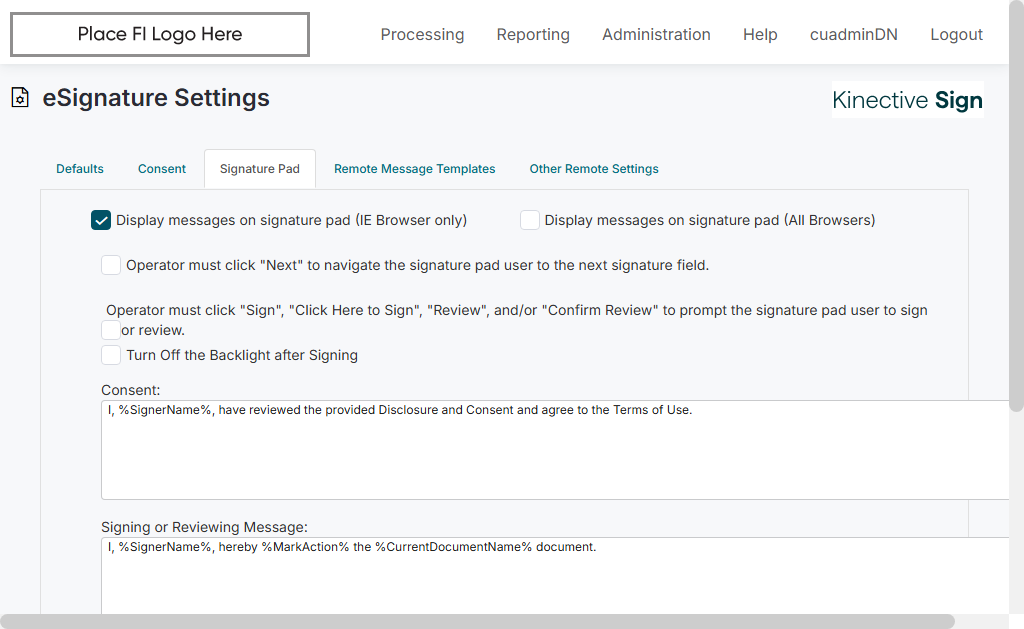Toggle Turn Off the Backlight after Signing

(111, 355)
